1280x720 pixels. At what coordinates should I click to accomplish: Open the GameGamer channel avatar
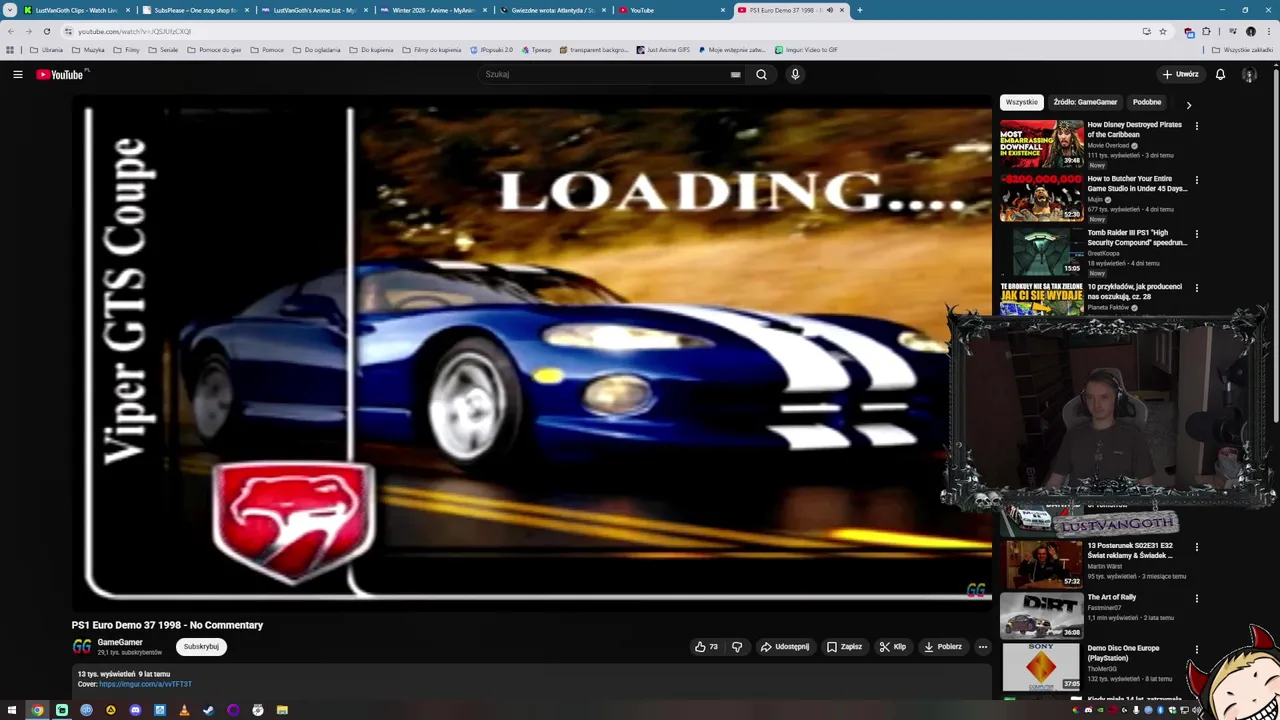click(x=82, y=647)
